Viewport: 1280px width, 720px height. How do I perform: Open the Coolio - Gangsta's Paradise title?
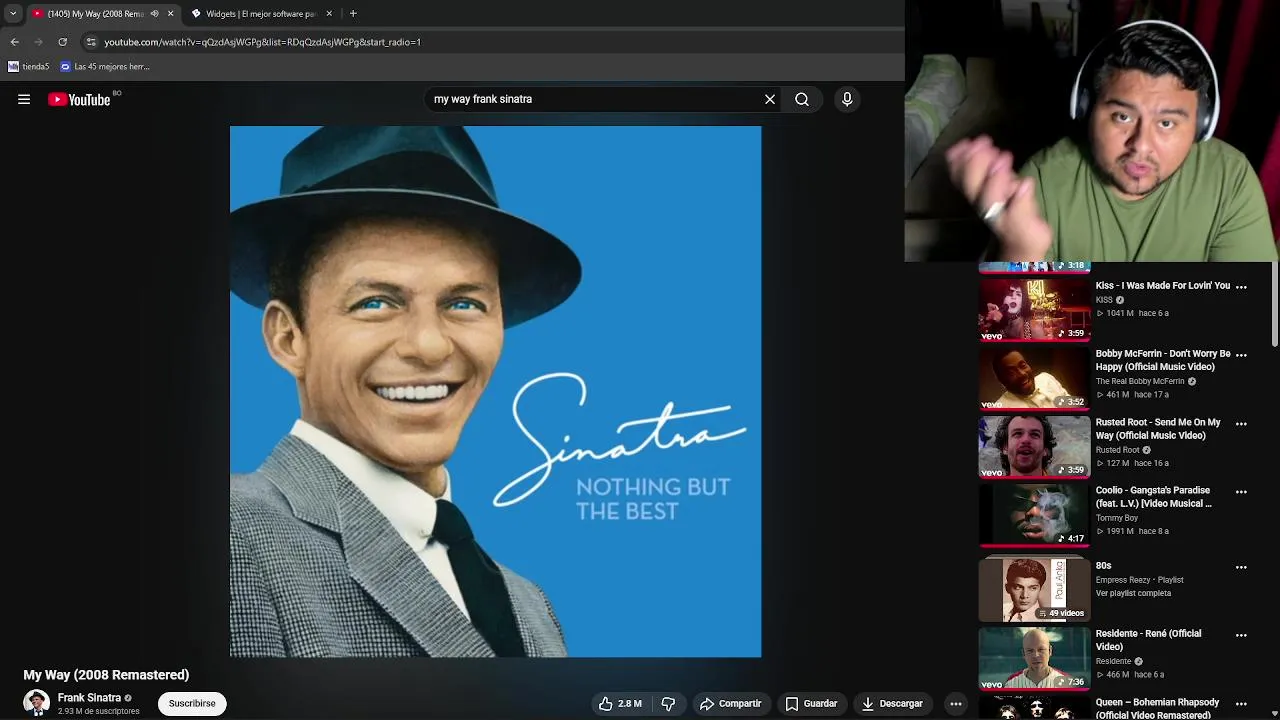[1153, 497]
